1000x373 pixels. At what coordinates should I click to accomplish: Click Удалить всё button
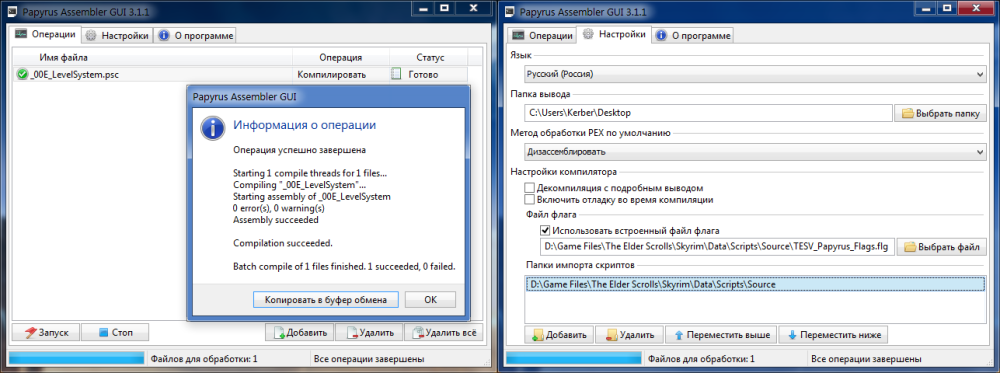tap(444, 332)
